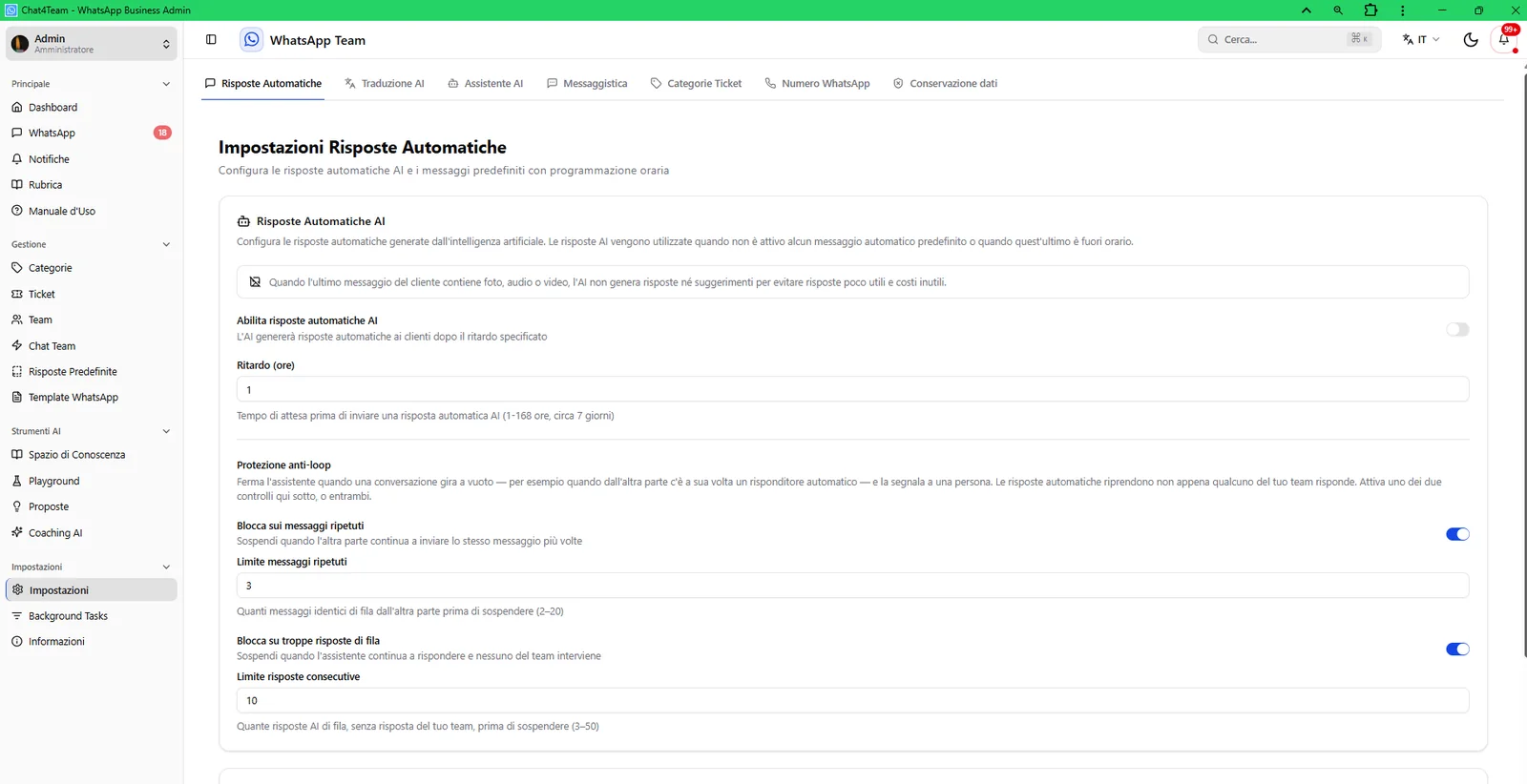The height and width of the screenshot is (784, 1527).
Task: Click the Cerca search field
Action: coord(1289,39)
